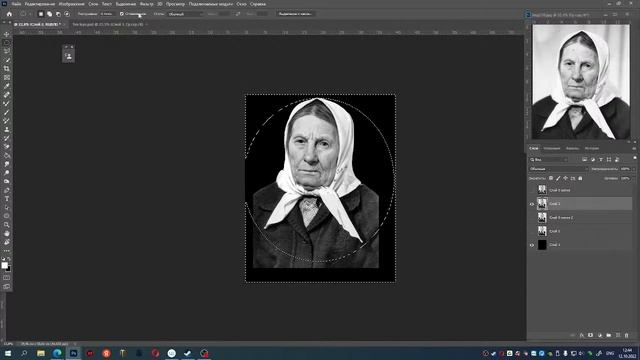
Task: Select the Elliptical Marquee tool
Action: [7, 43]
